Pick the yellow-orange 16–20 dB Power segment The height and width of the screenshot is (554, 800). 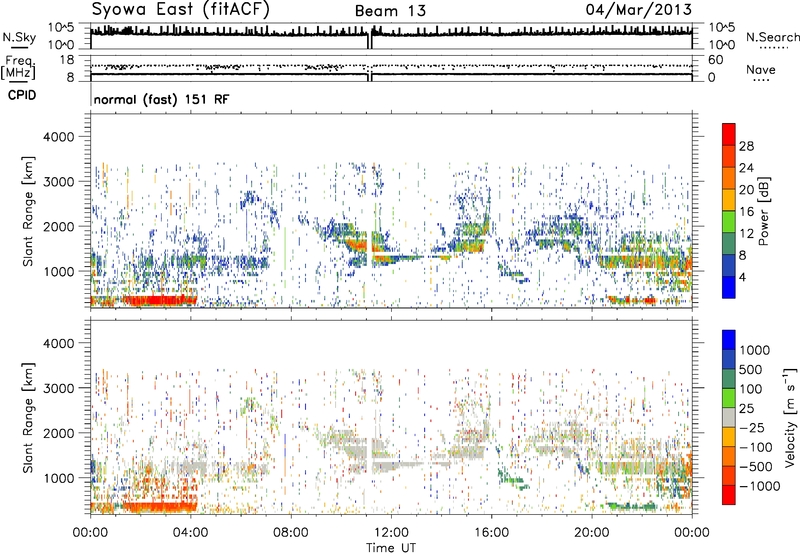729,200
